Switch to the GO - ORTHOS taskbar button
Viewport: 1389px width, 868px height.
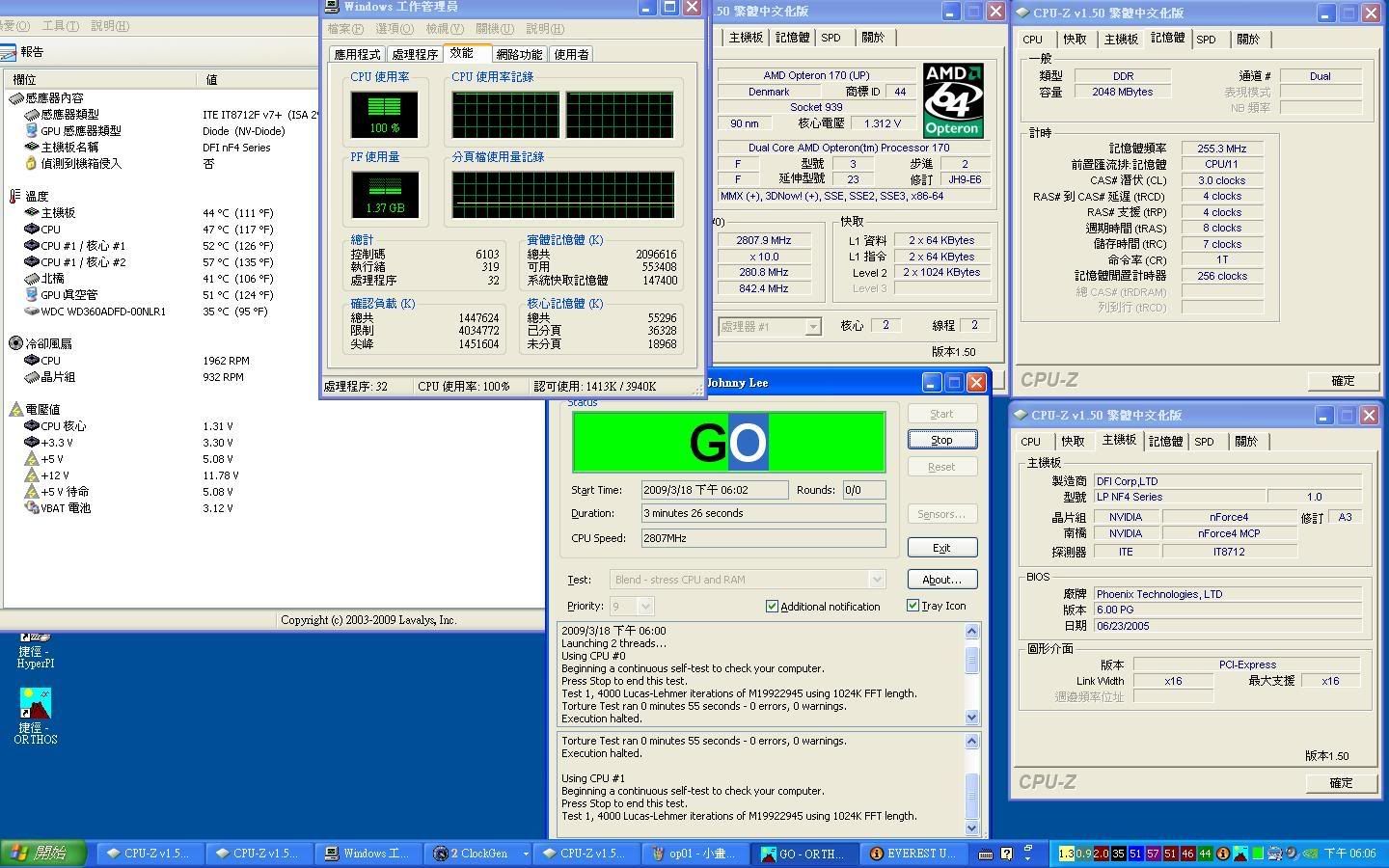click(805, 854)
